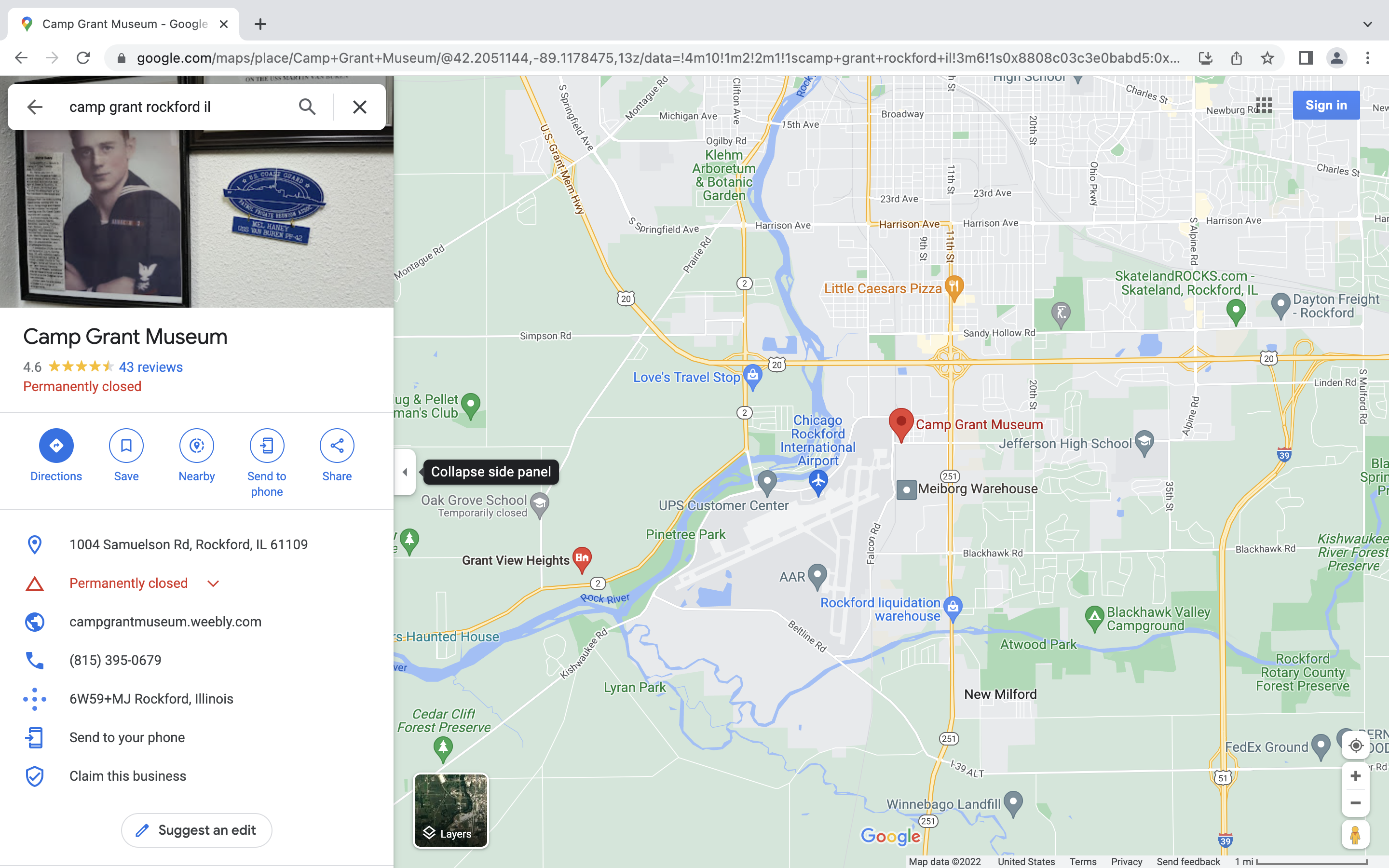
Task: Click the search magnifier icon
Action: point(307,107)
